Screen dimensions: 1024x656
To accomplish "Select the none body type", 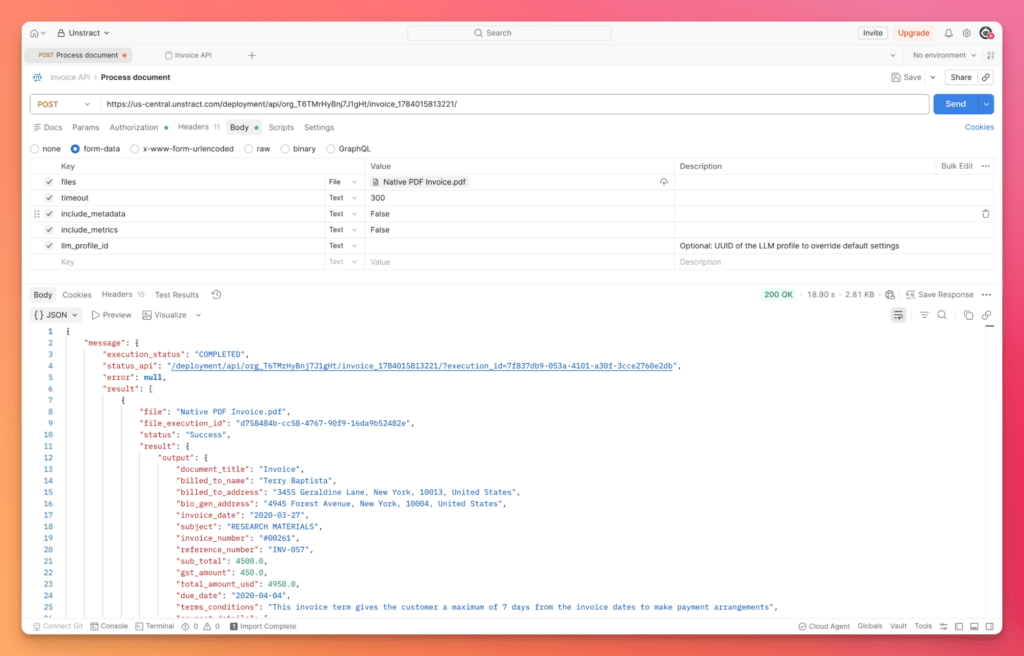I will [x=35, y=149].
